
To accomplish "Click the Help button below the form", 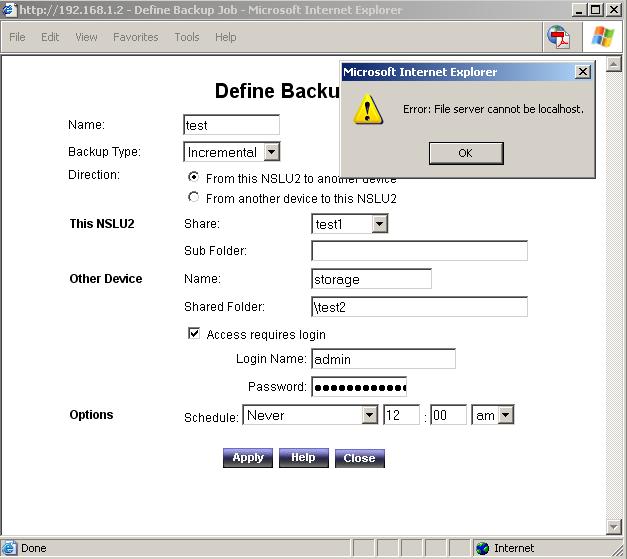I will (304, 458).
